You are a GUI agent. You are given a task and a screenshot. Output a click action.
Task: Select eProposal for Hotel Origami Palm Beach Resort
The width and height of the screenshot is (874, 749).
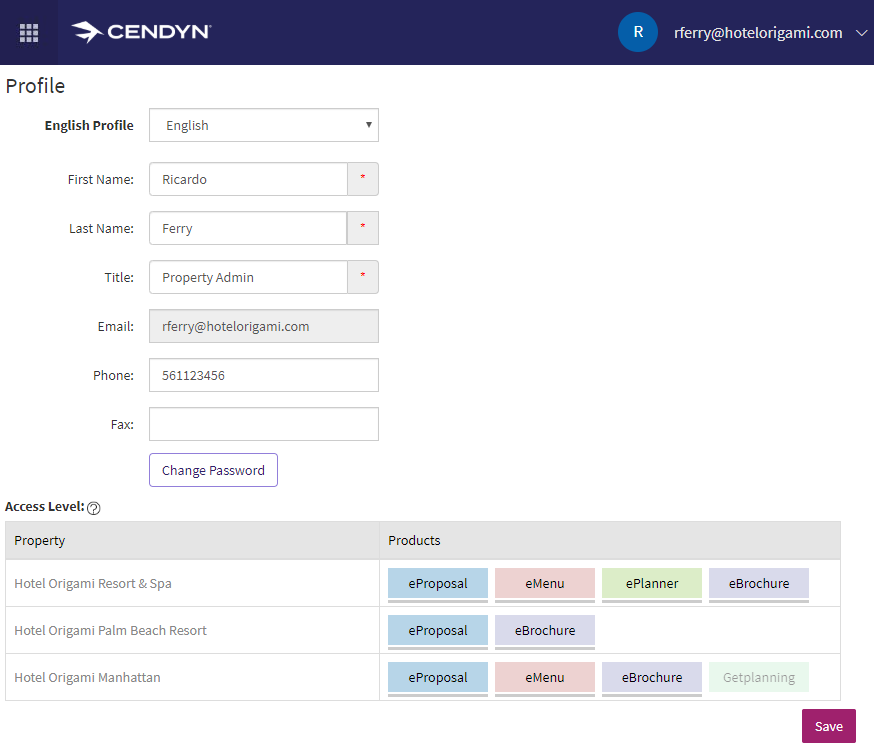pyautogui.click(x=438, y=630)
